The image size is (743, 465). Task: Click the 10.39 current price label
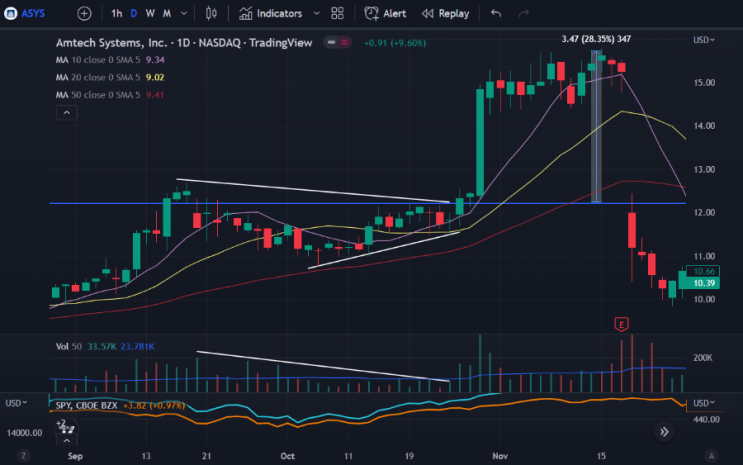(704, 283)
